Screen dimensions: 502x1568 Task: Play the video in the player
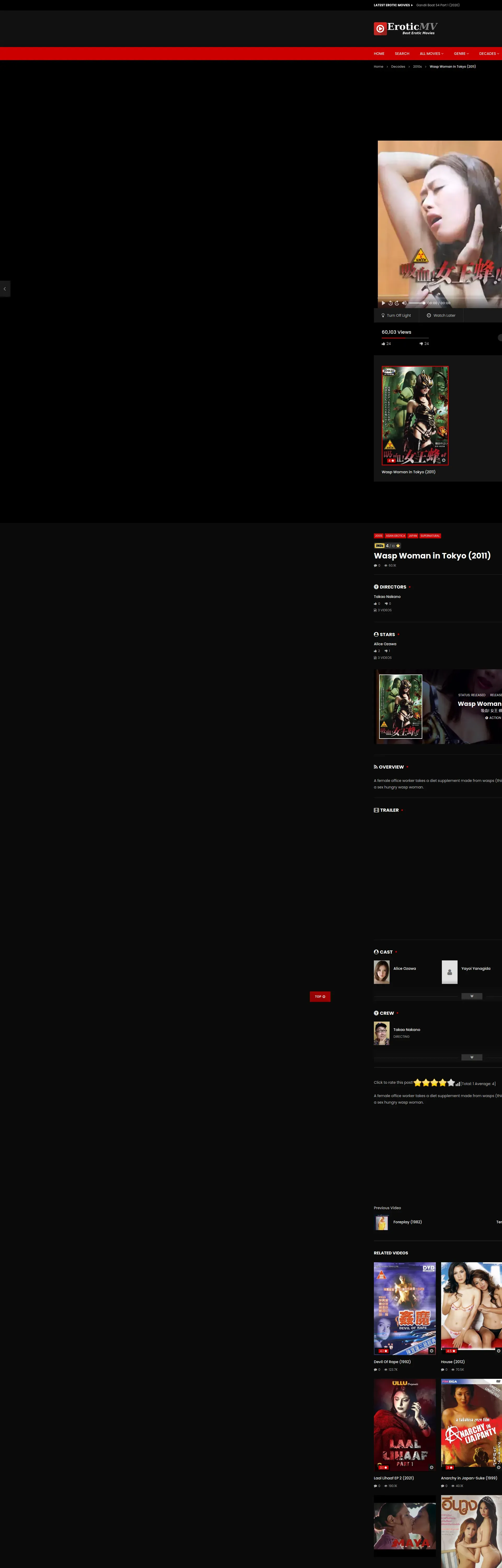(x=383, y=303)
